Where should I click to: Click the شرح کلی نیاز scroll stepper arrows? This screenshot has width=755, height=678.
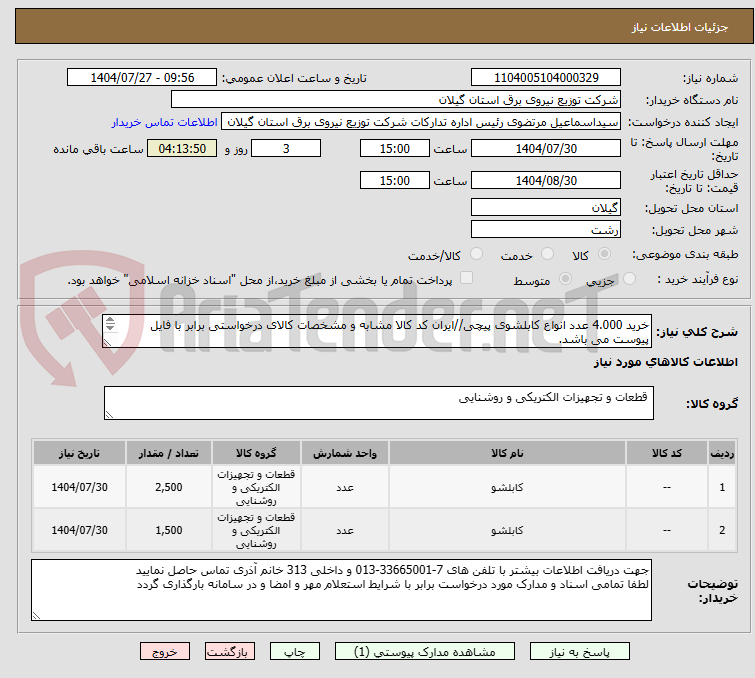tap(110, 324)
